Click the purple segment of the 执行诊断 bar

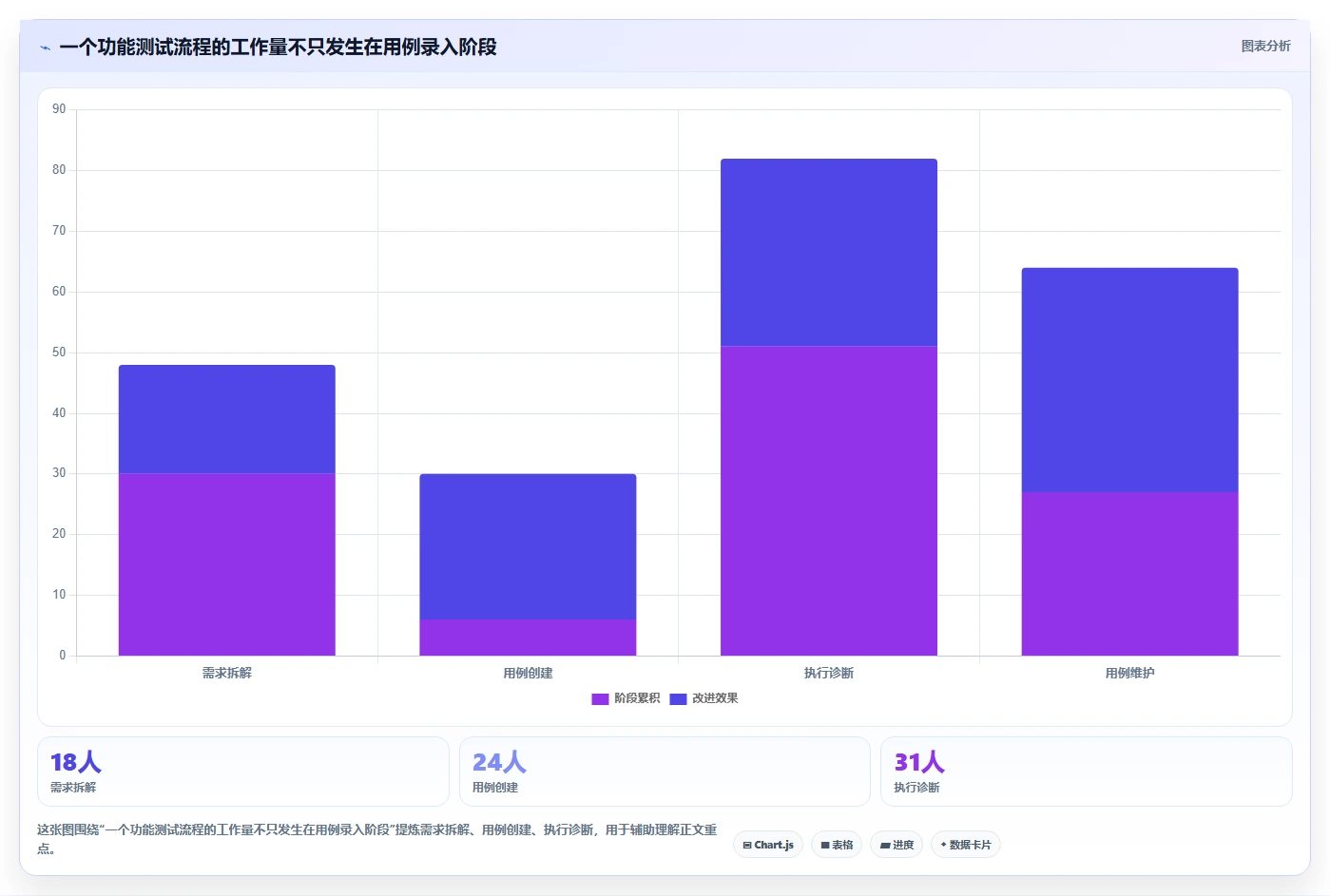point(829,501)
